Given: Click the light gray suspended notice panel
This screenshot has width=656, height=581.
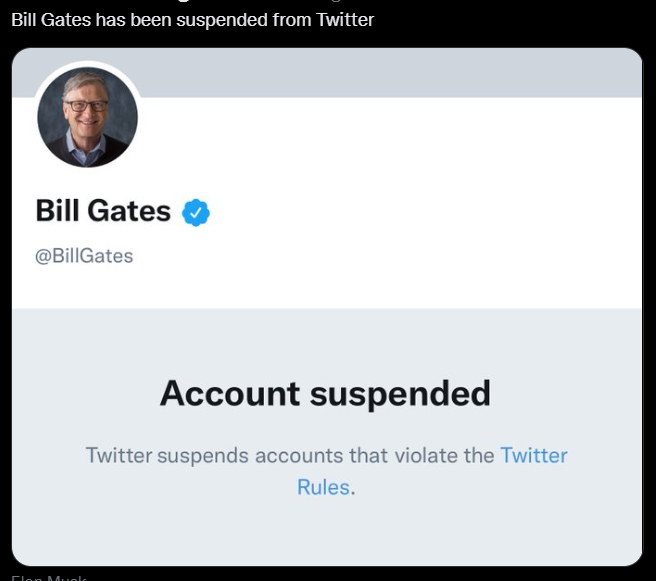Looking at the screenshot, I should 327,437.
